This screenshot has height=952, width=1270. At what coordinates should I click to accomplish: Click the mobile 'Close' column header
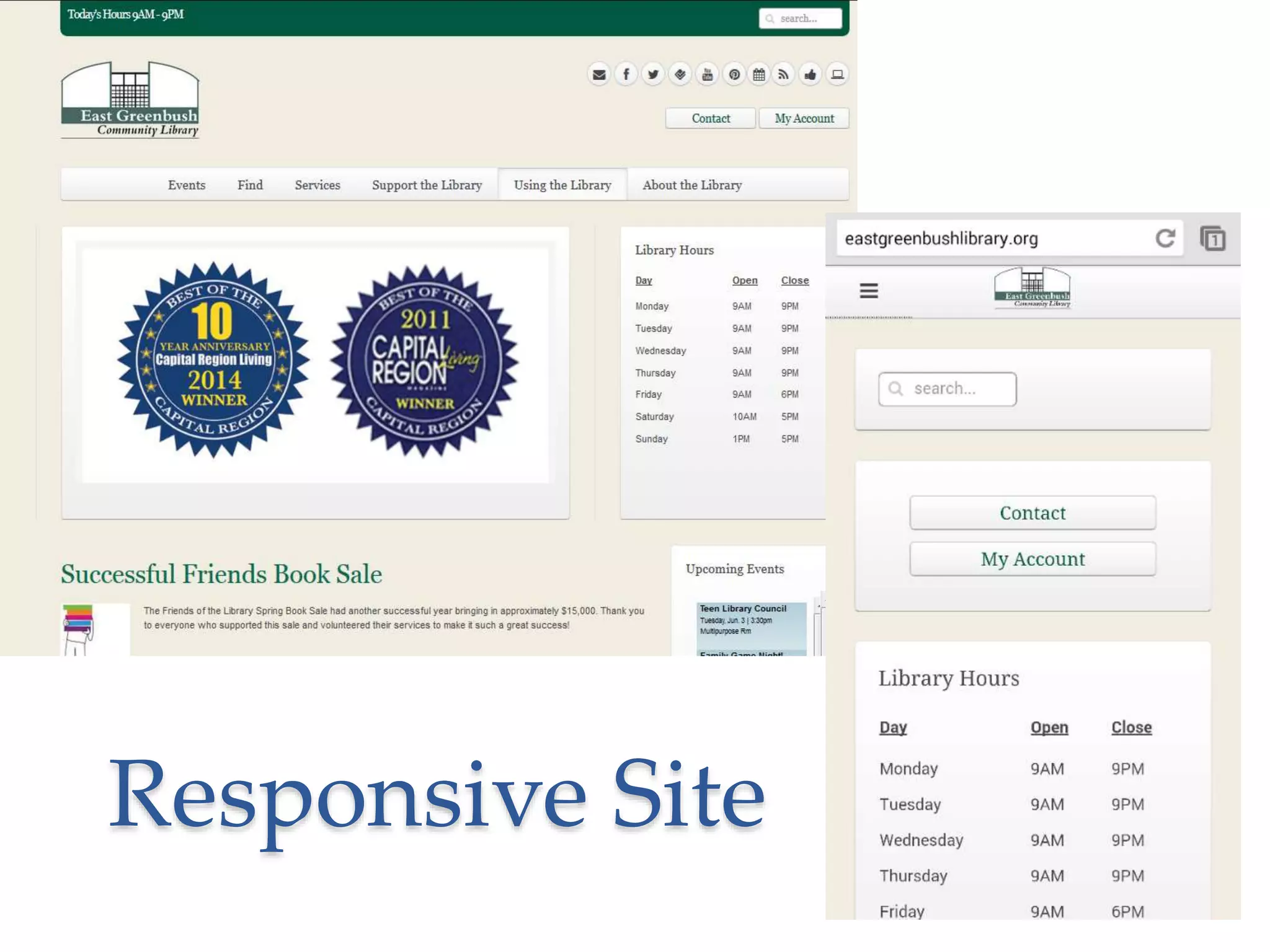(x=1132, y=728)
